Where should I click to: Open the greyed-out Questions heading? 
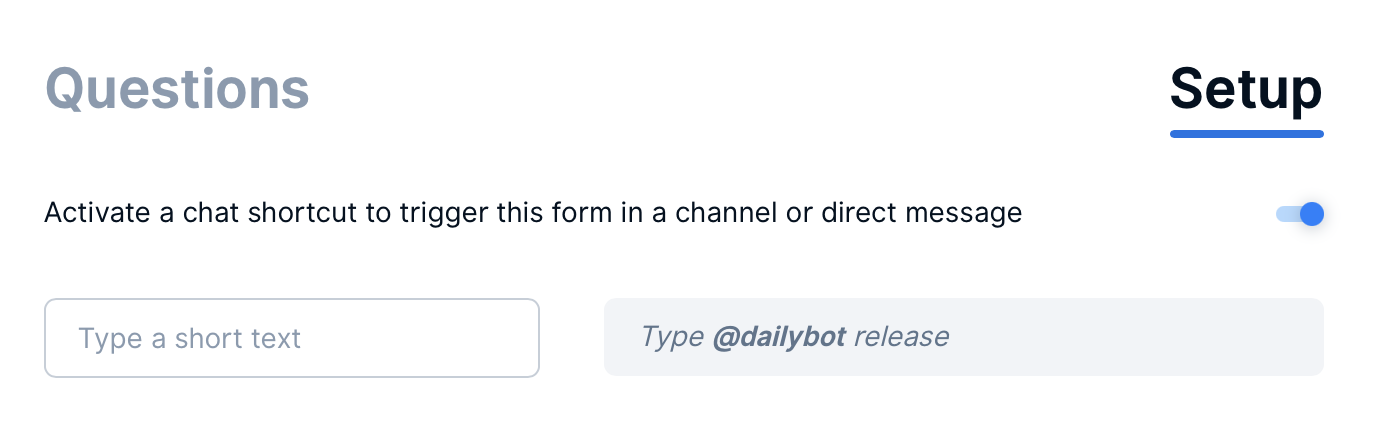point(177,90)
